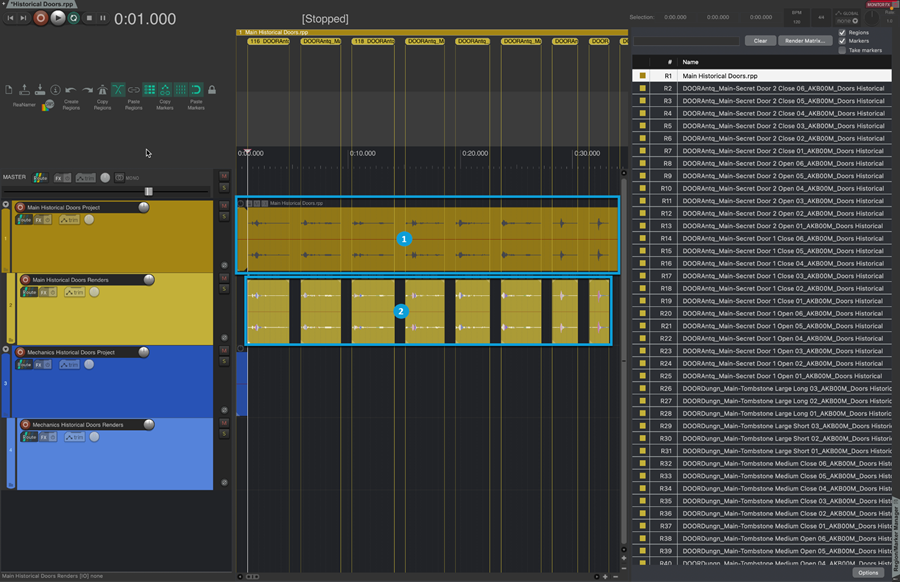
Task: Toggle the repeat loop button
Action: click(x=73, y=17)
